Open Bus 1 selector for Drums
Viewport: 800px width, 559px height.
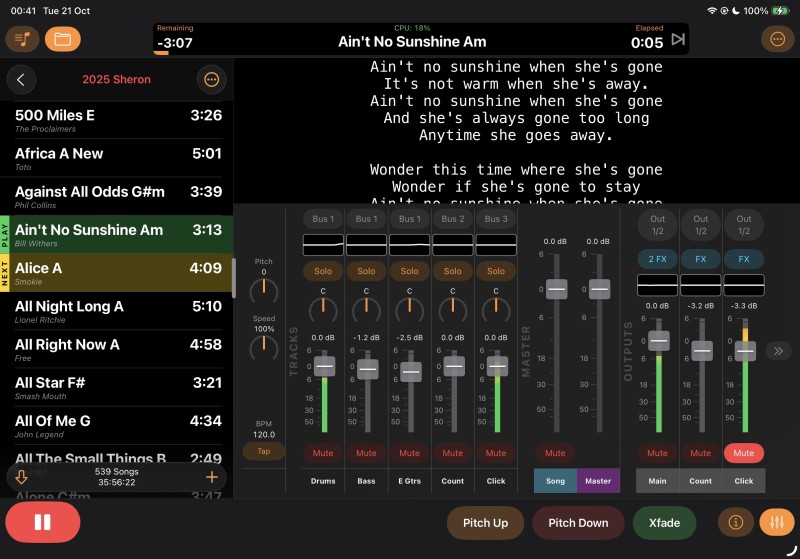point(323,219)
